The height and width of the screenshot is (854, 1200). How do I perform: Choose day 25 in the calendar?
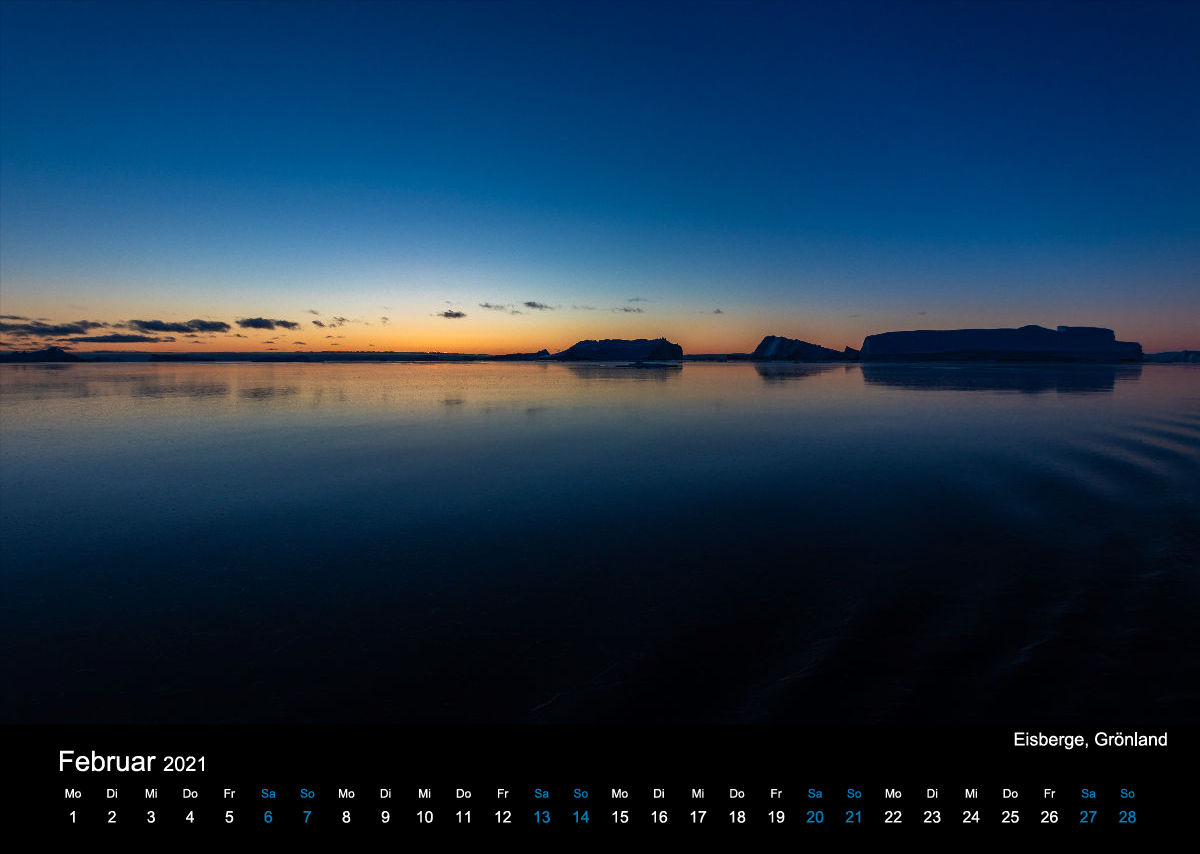[x=1010, y=817]
